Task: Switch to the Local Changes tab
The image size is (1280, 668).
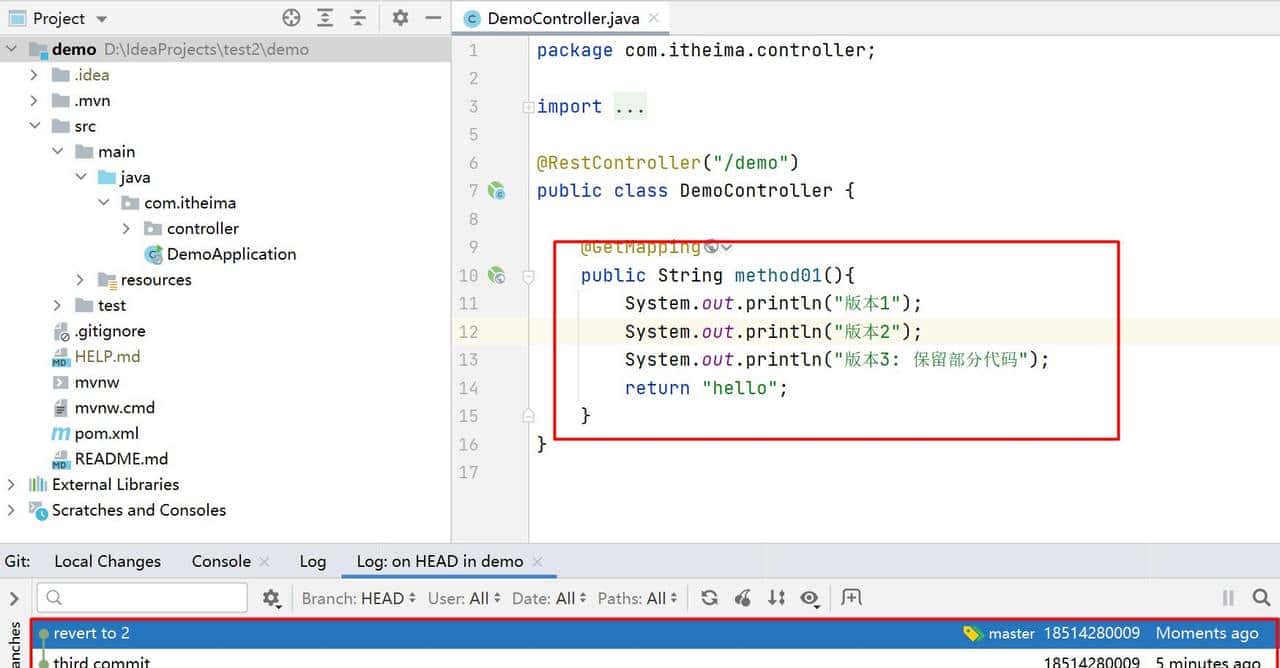Action: click(x=107, y=561)
